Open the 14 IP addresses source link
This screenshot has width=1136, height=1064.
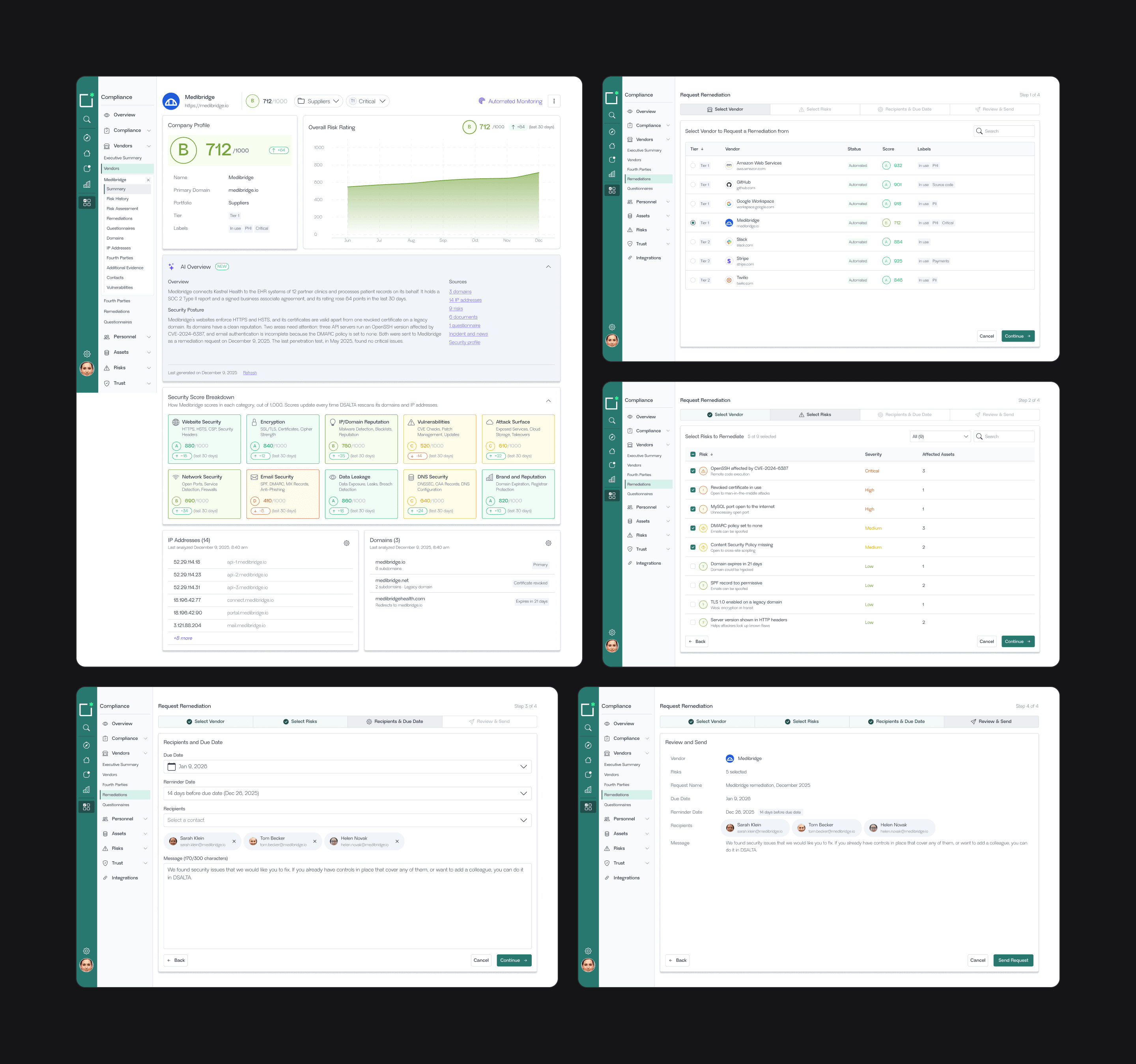coord(465,300)
